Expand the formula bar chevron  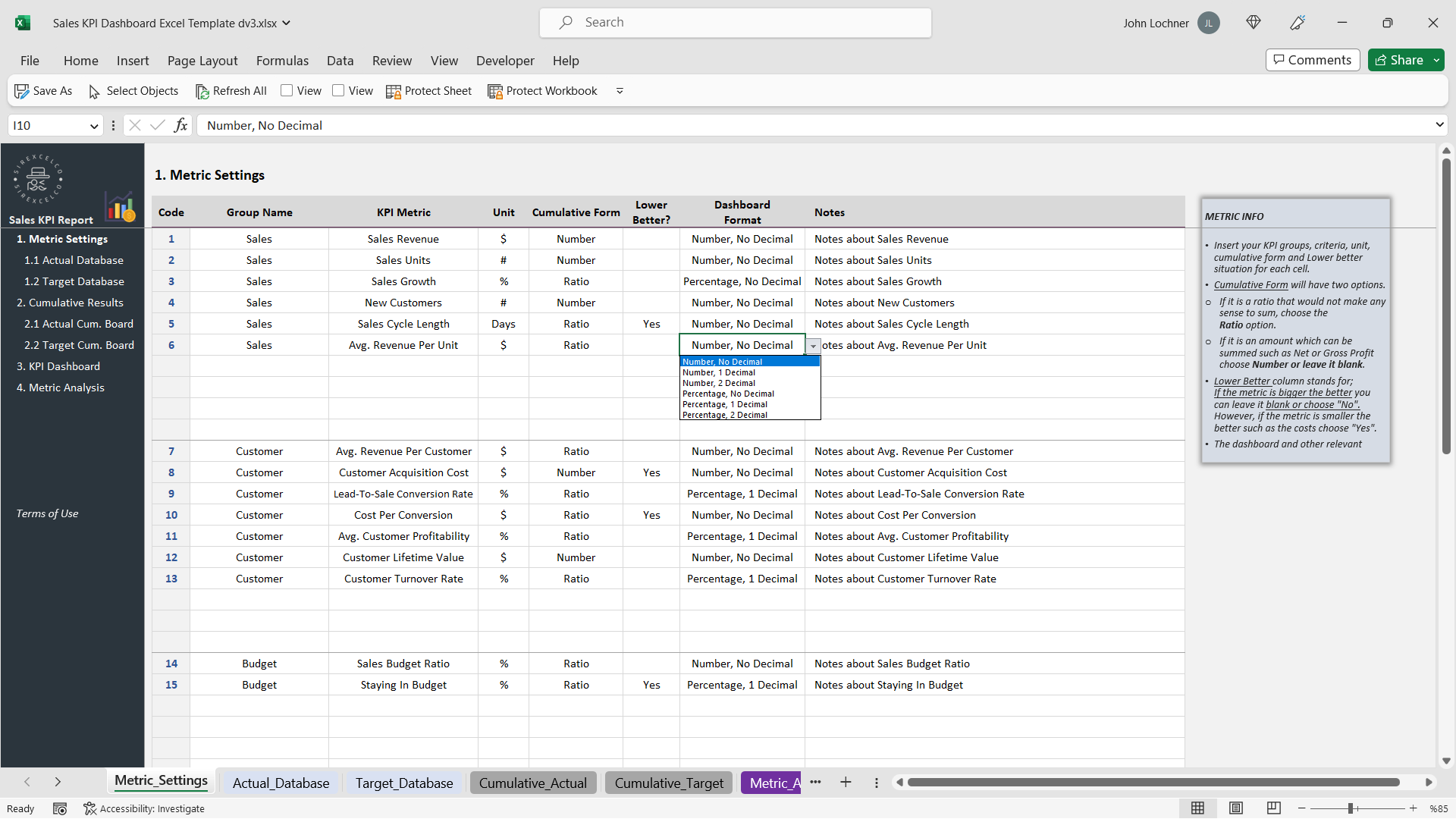pyautogui.click(x=1439, y=124)
